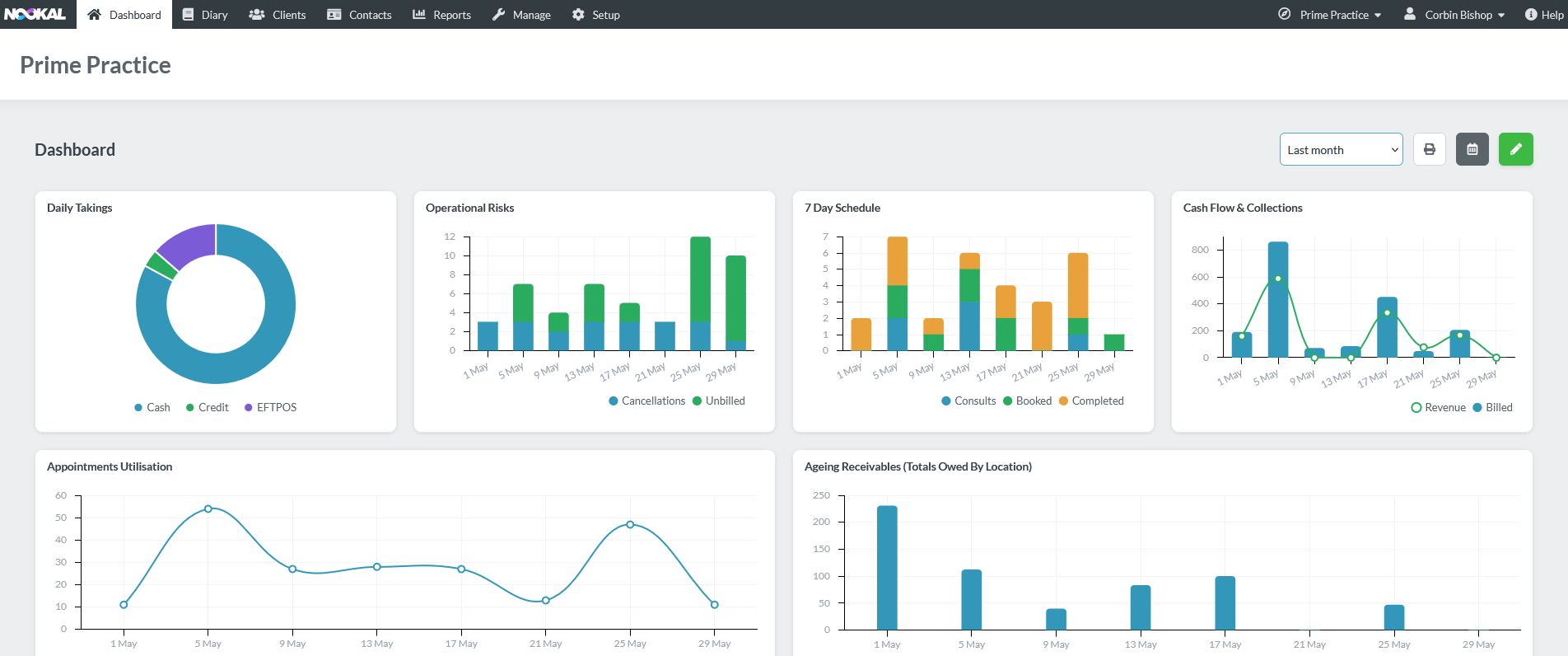Toggle the Cash legend item
The image size is (1568, 656).
pyautogui.click(x=152, y=407)
